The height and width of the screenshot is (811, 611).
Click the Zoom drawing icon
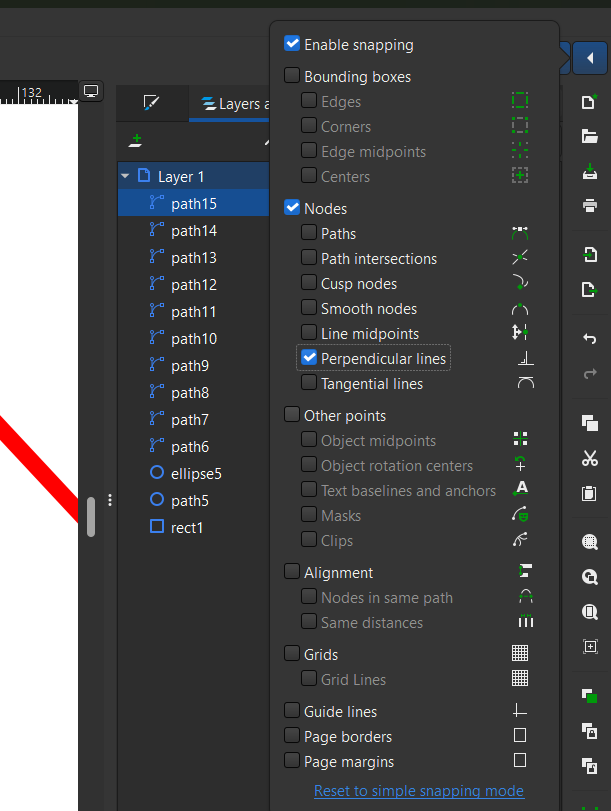click(x=590, y=576)
